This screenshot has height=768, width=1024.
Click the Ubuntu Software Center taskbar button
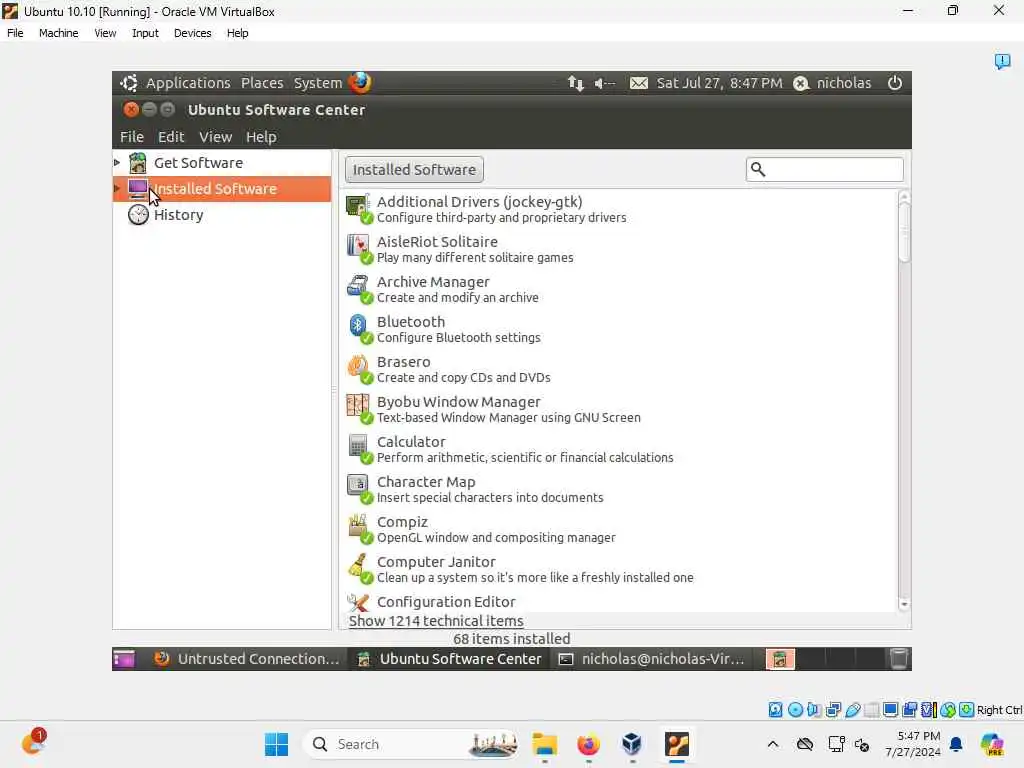449,659
